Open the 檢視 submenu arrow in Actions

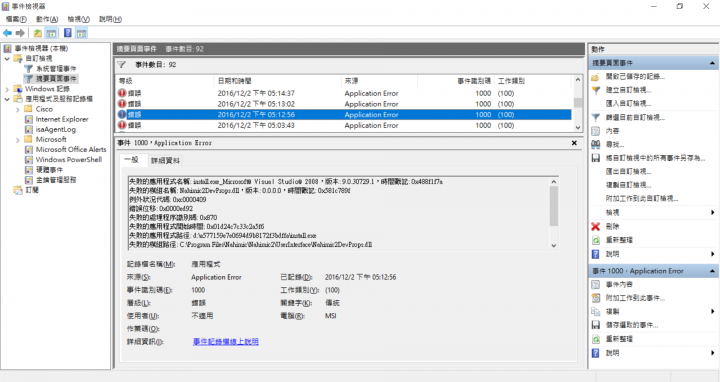(713, 212)
